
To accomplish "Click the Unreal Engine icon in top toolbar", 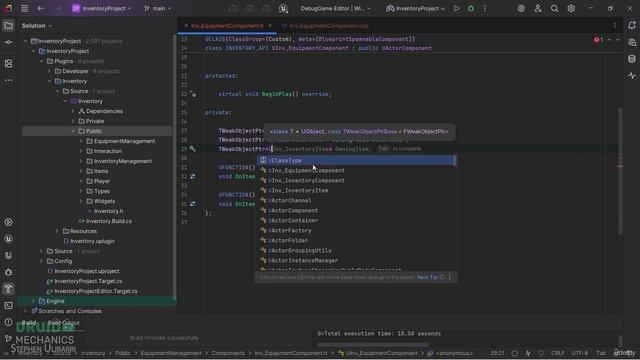I will 283,8.
